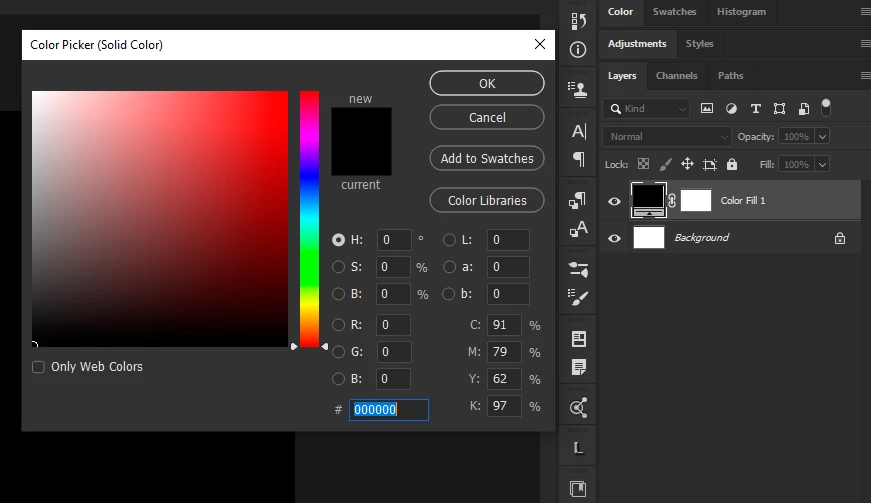The width and height of the screenshot is (871, 503).
Task: Click Cancel in Color Picker
Action: click(487, 117)
